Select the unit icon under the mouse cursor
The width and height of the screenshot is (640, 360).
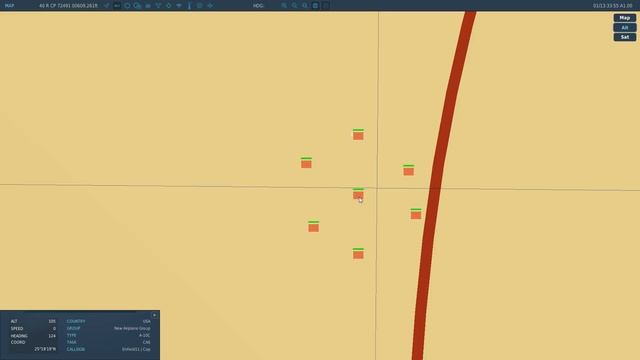point(358,194)
